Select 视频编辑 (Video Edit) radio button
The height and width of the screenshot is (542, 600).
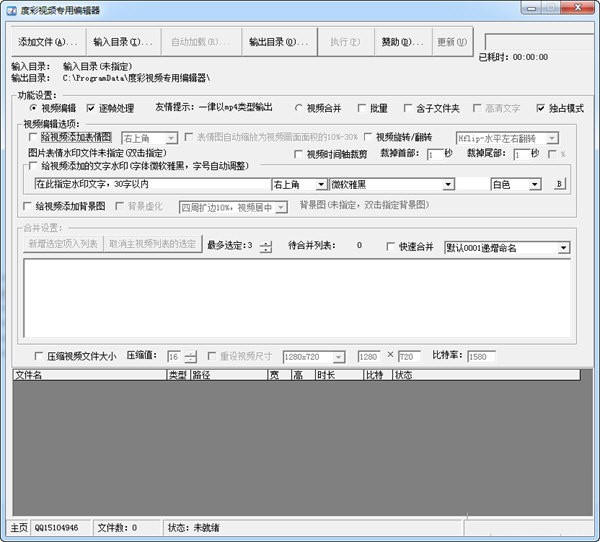(33, 108)
